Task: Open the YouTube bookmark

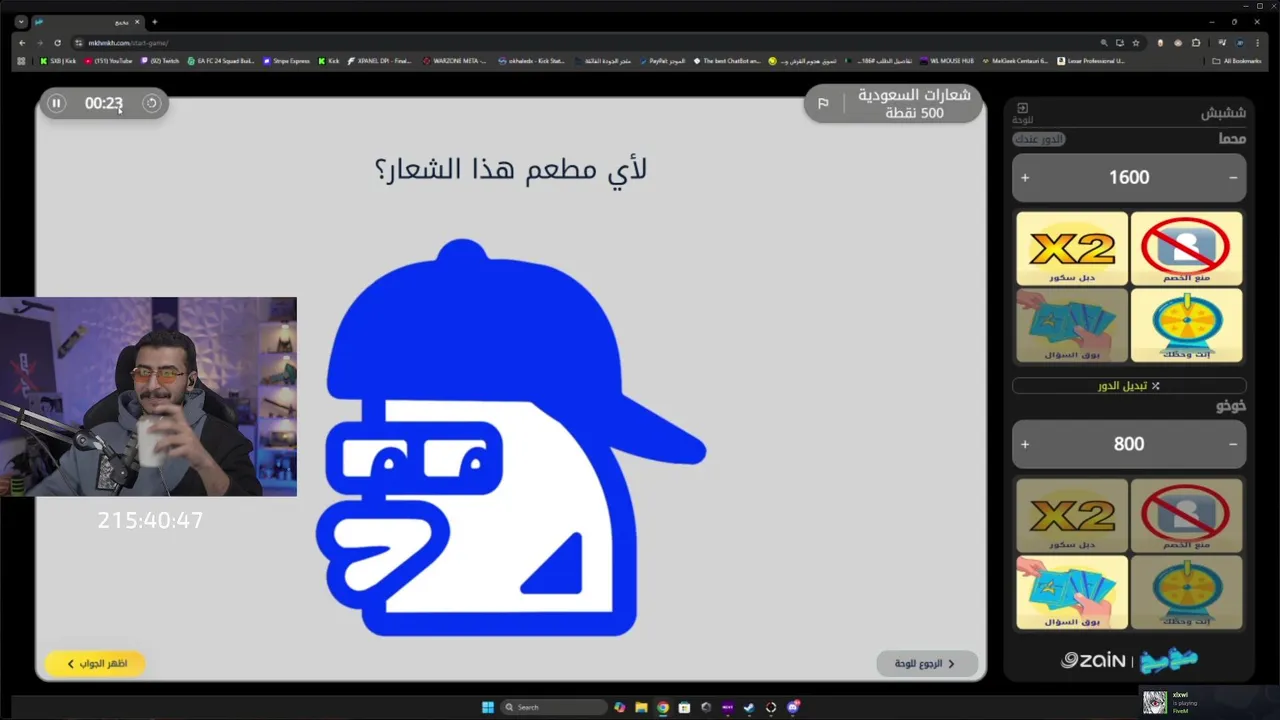Action: click(x=108, y=61)
